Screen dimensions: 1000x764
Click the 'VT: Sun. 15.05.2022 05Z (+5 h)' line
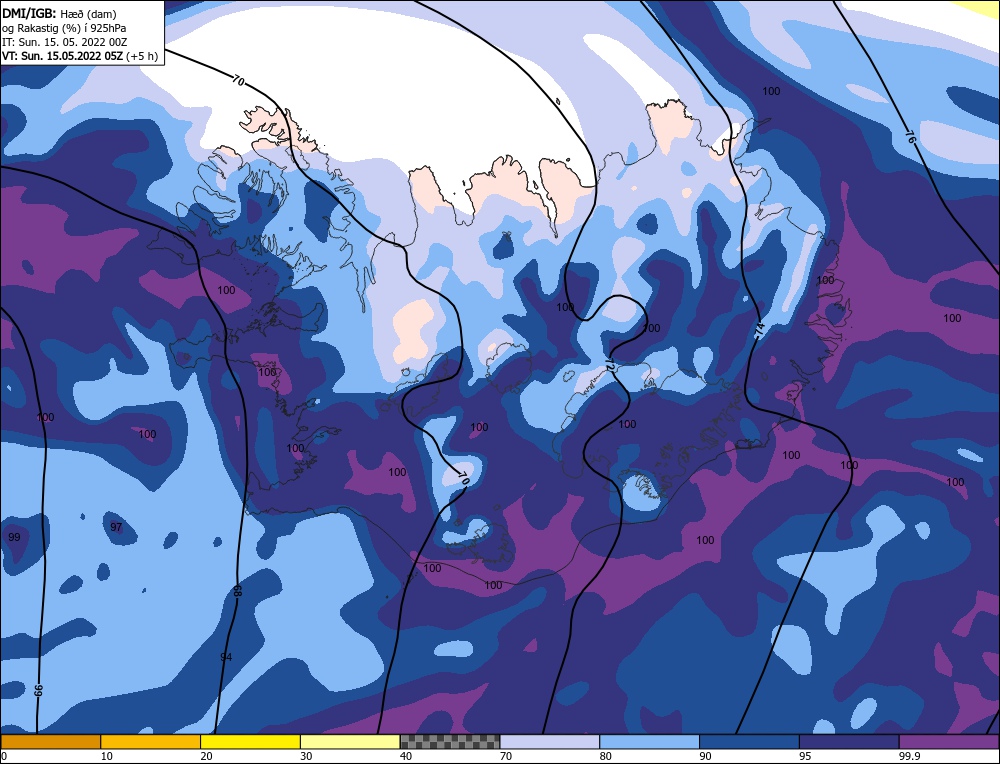[x=80, y=55]
